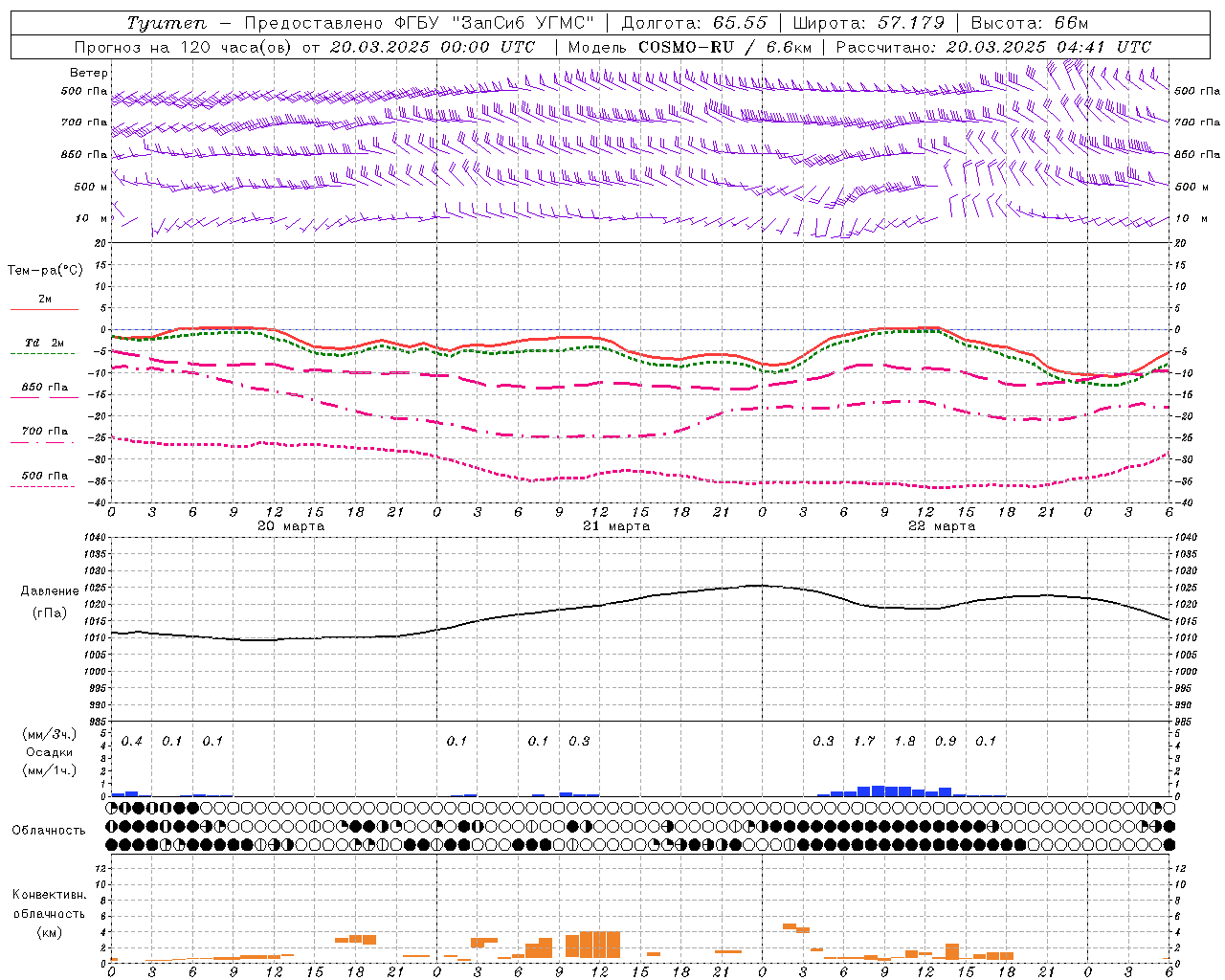Click legend line sample under temperature '700 гПа'

(x=43, y=443)
